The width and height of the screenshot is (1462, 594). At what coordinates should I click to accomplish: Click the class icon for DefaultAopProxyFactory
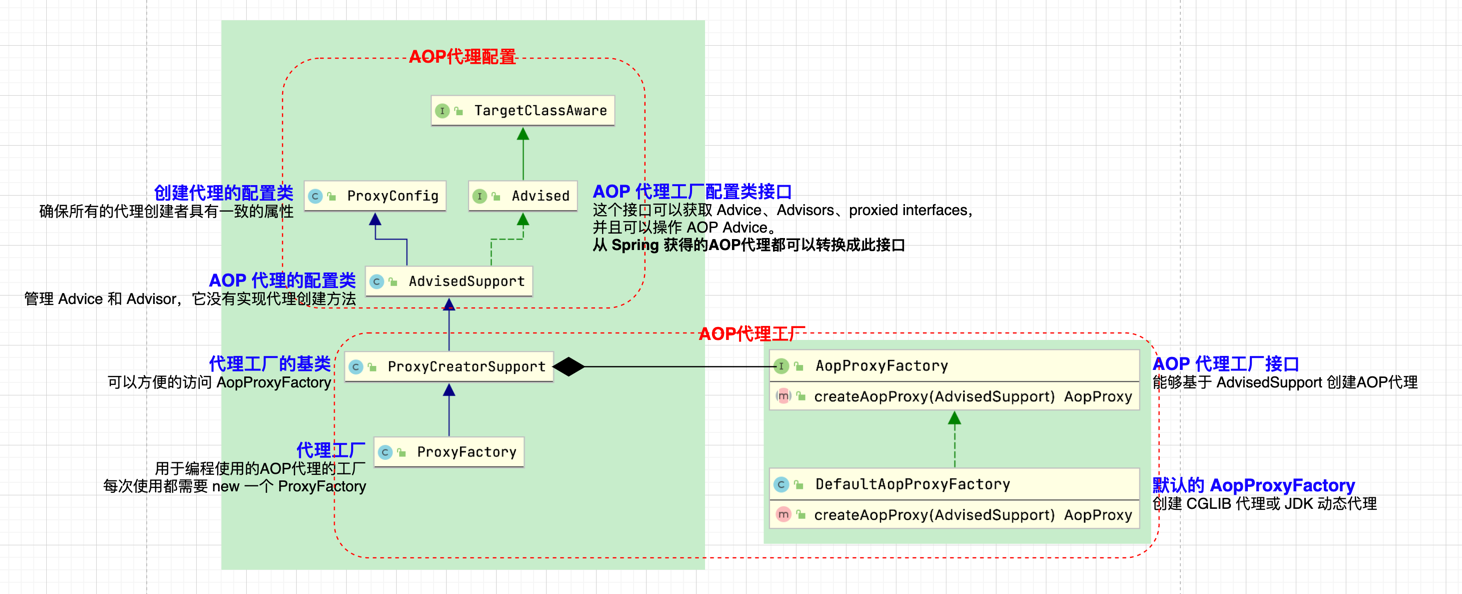(779, 484)
